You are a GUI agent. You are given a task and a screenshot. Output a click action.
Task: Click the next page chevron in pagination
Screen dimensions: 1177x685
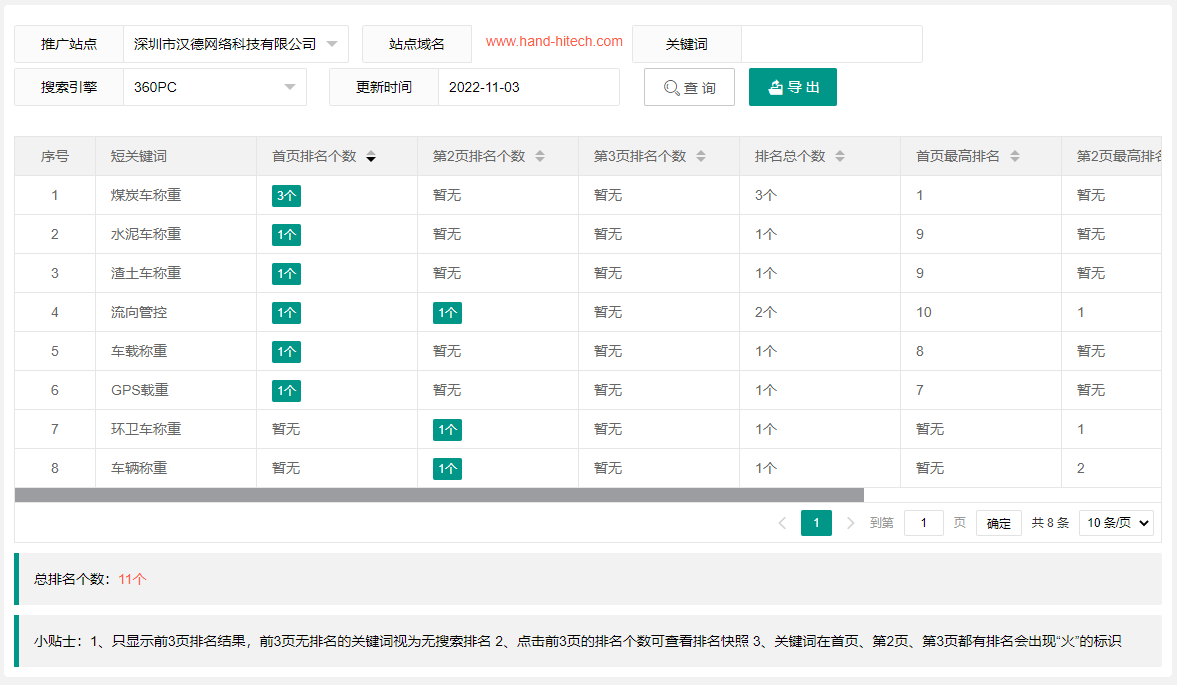850,522
